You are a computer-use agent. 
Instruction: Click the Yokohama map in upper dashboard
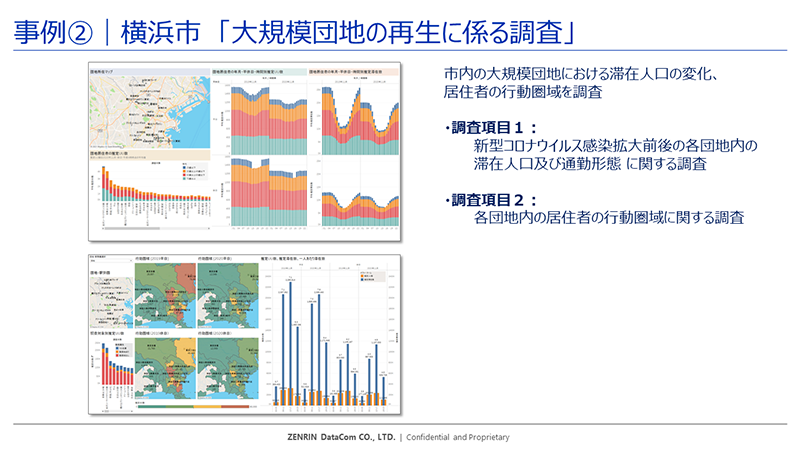click(150, 108)
